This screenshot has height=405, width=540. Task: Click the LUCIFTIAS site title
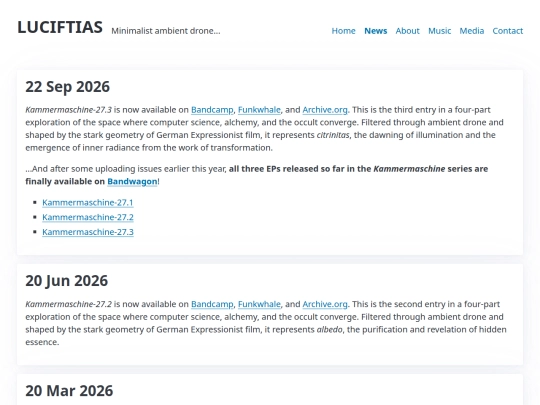[60, 27]
